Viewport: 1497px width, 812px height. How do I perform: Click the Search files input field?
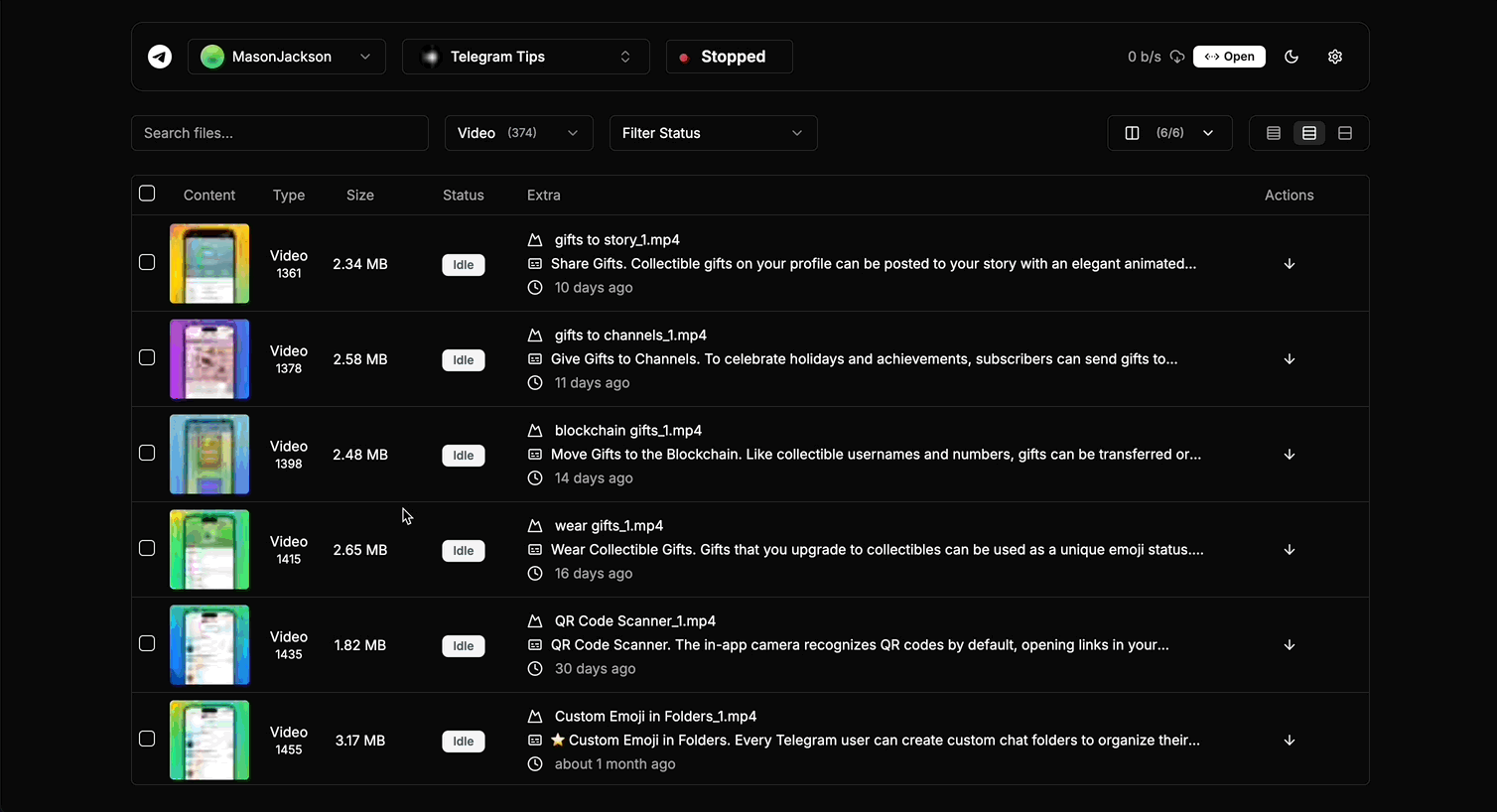click(x=280, y=132)
